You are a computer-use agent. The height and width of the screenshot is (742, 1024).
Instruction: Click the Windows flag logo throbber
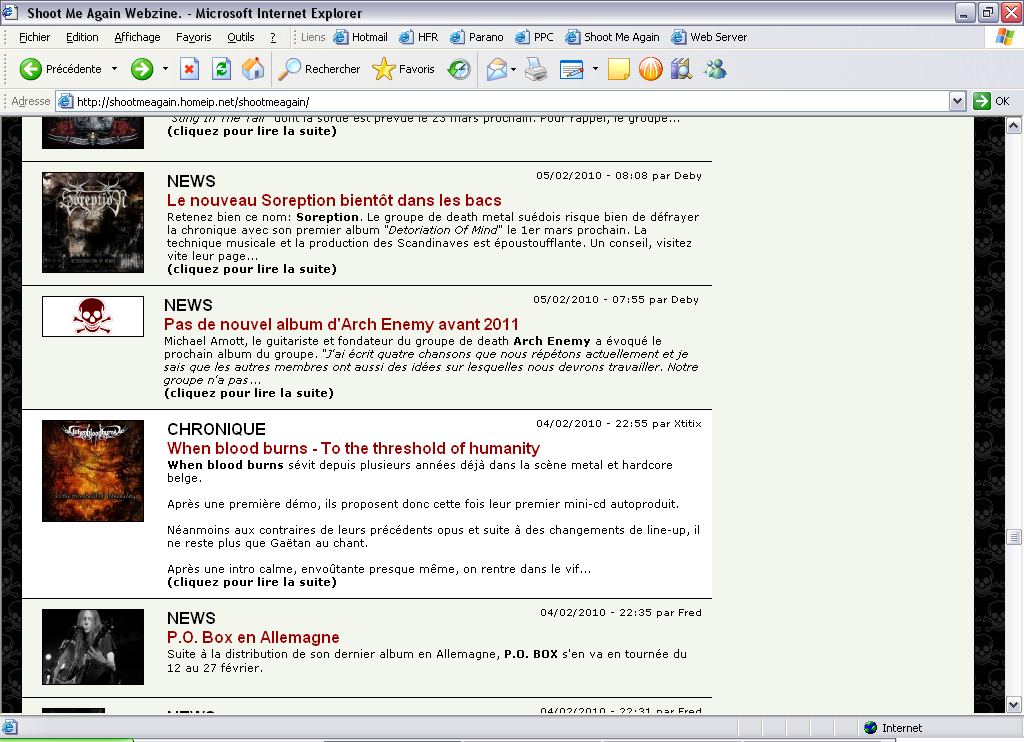point(1004,37)
